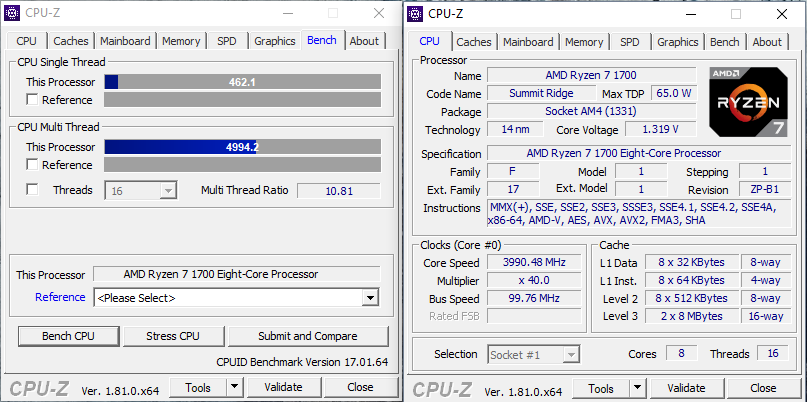This screenshot has width=807, height=402.
Task: Select Bench tab in left window
Action: tap(322, 40)
